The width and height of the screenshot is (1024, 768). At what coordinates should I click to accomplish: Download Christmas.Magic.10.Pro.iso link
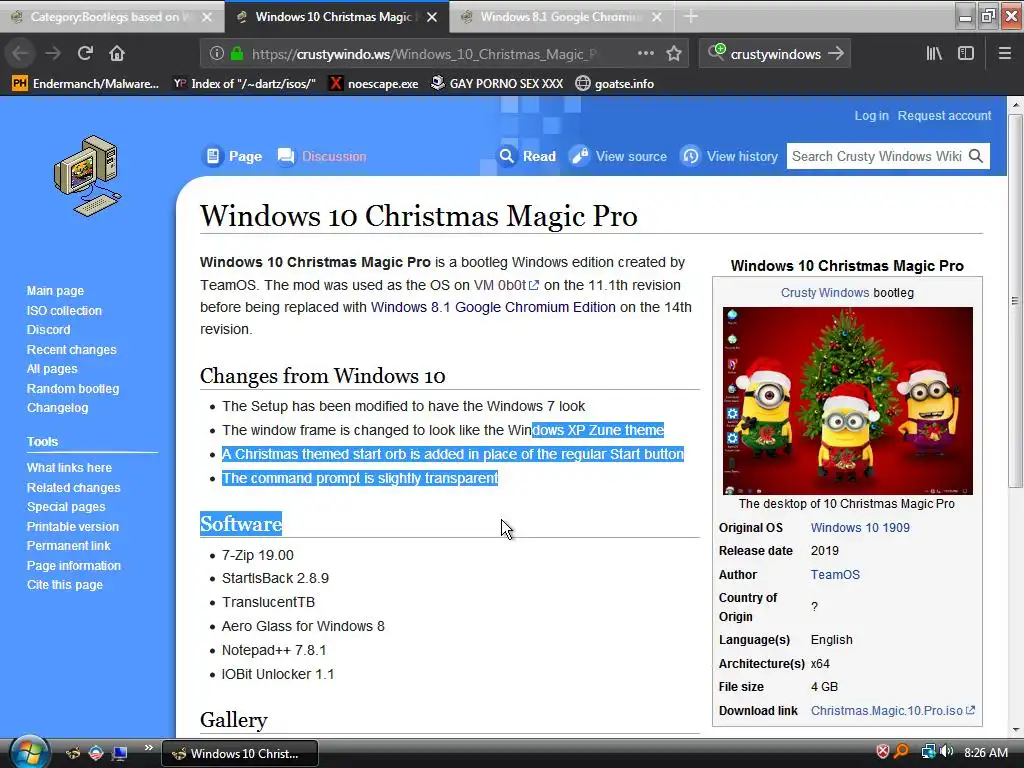(892, 711)
